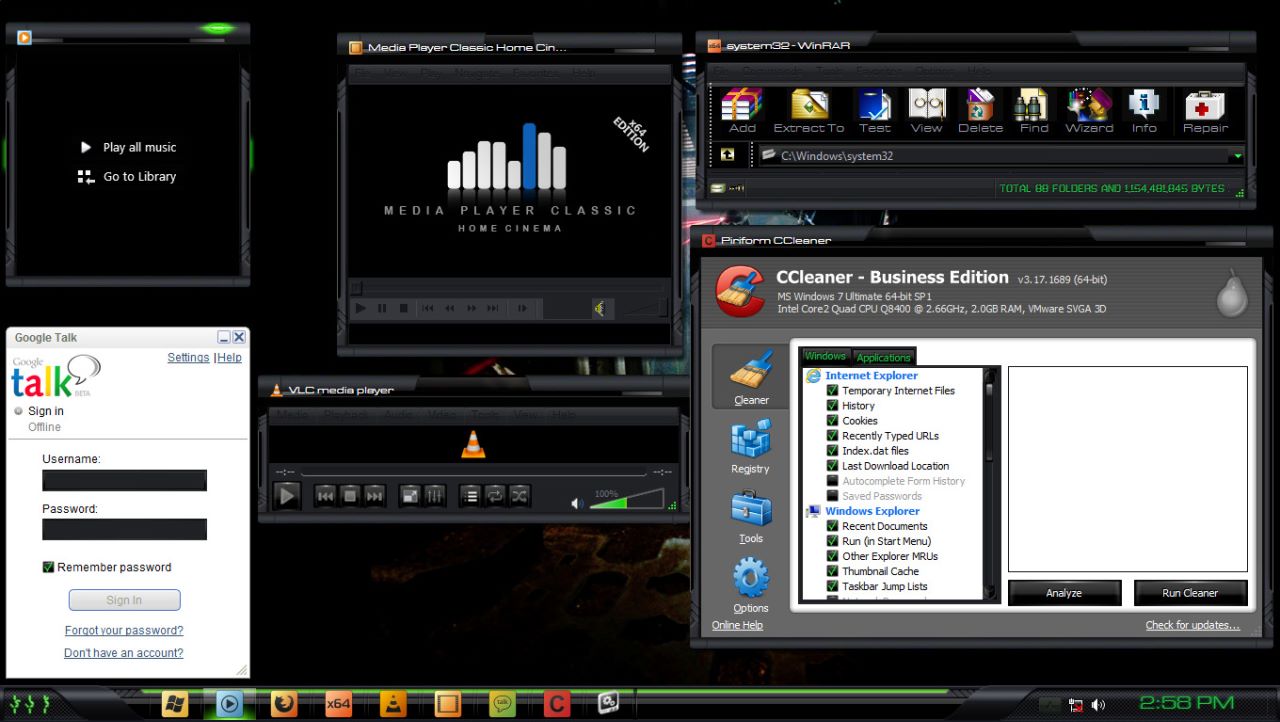The height and width of the screenshot is (722, 1280).
Task: Open the Tools section in CCleaner
Action: (751, 516)
